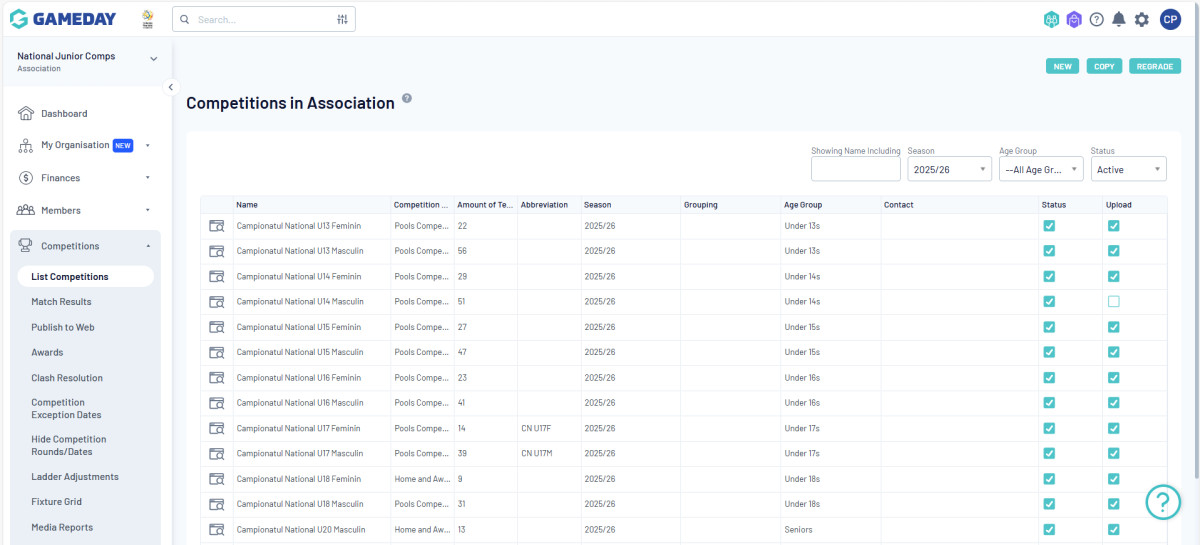This screenshot has width=1200, height=545.
Task: Open view icon for Campionatul National U17 Masculin
Action: [x=216, y=454]
